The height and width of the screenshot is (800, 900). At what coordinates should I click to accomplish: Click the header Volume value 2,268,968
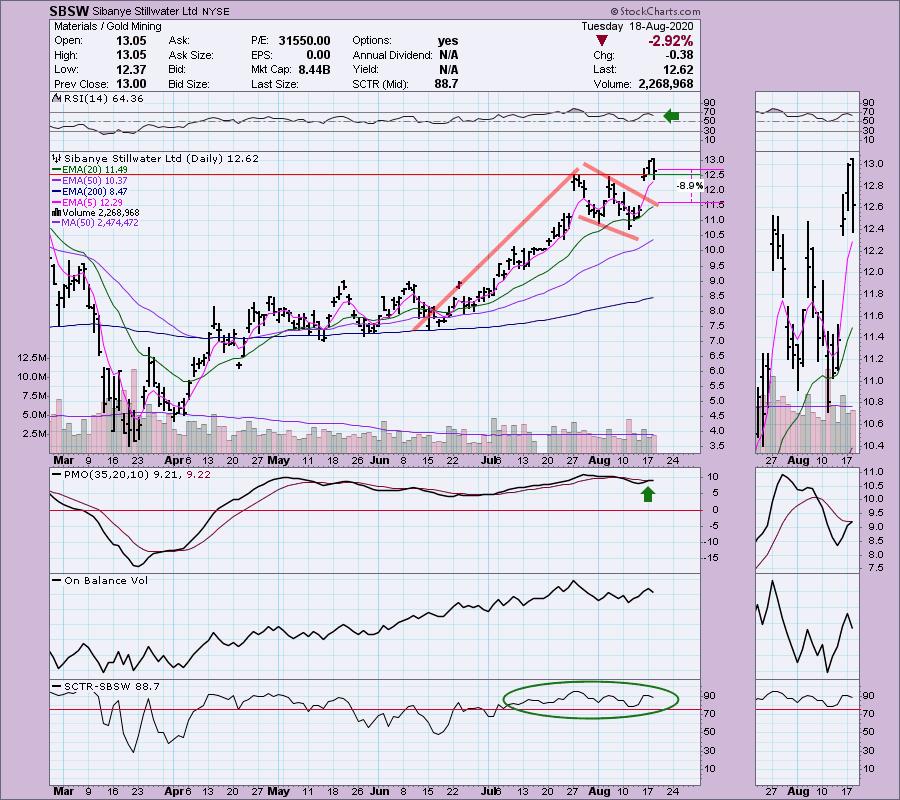666,84
